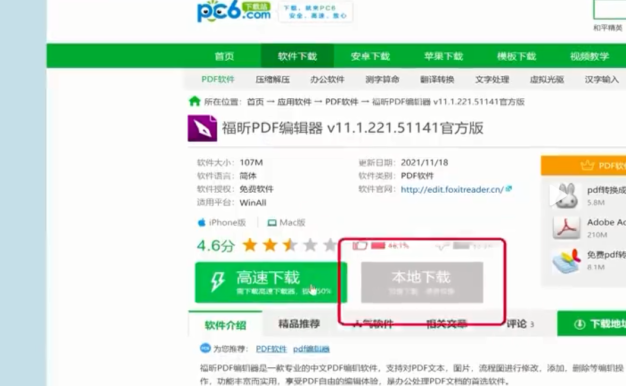Switch to the 相关文章 tab
This screenshot has height=386, width=626.
[x=447, y=324]
